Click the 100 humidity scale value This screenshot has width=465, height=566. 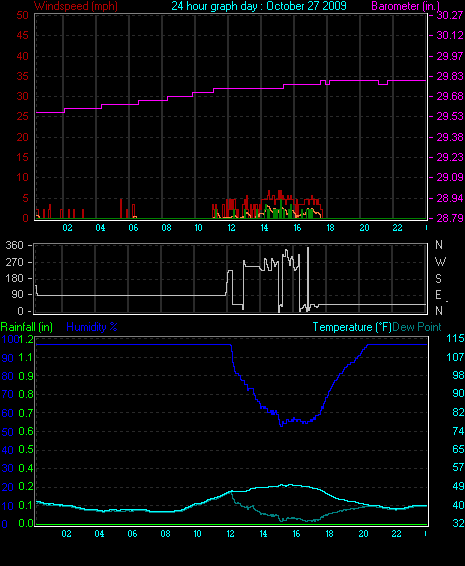9,339
